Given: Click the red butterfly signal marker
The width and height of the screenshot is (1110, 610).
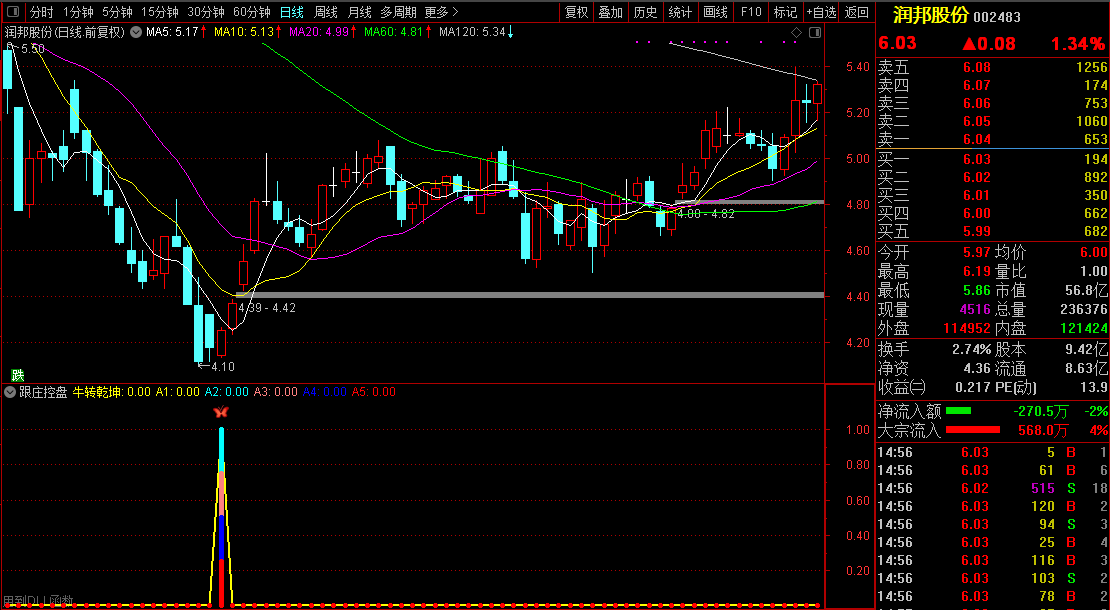Looking at the screenshot, I should click(x=221, y=411).
